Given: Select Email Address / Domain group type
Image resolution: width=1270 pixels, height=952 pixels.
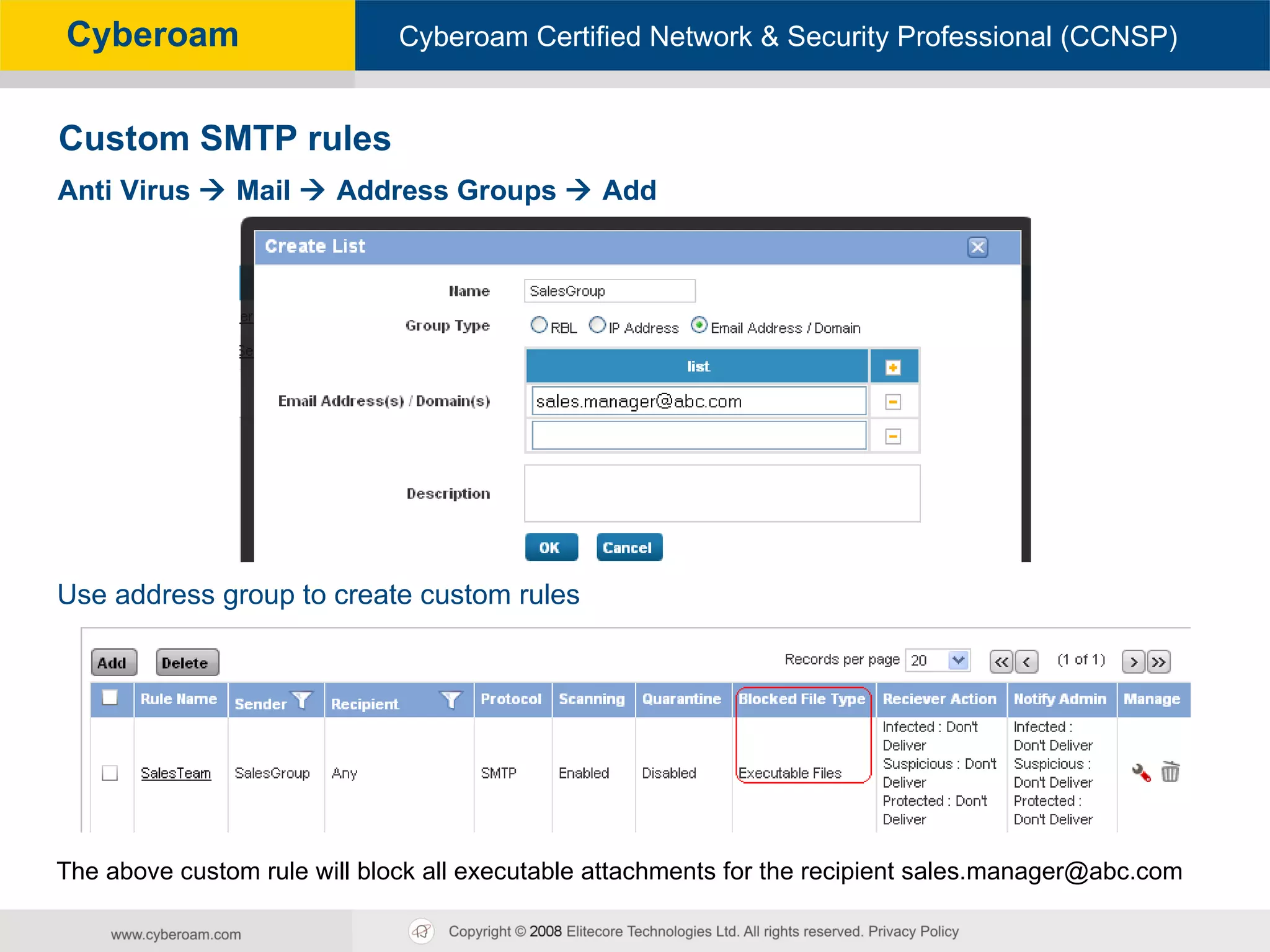Looking at the screenshot, I should click(x=699, y=325).
